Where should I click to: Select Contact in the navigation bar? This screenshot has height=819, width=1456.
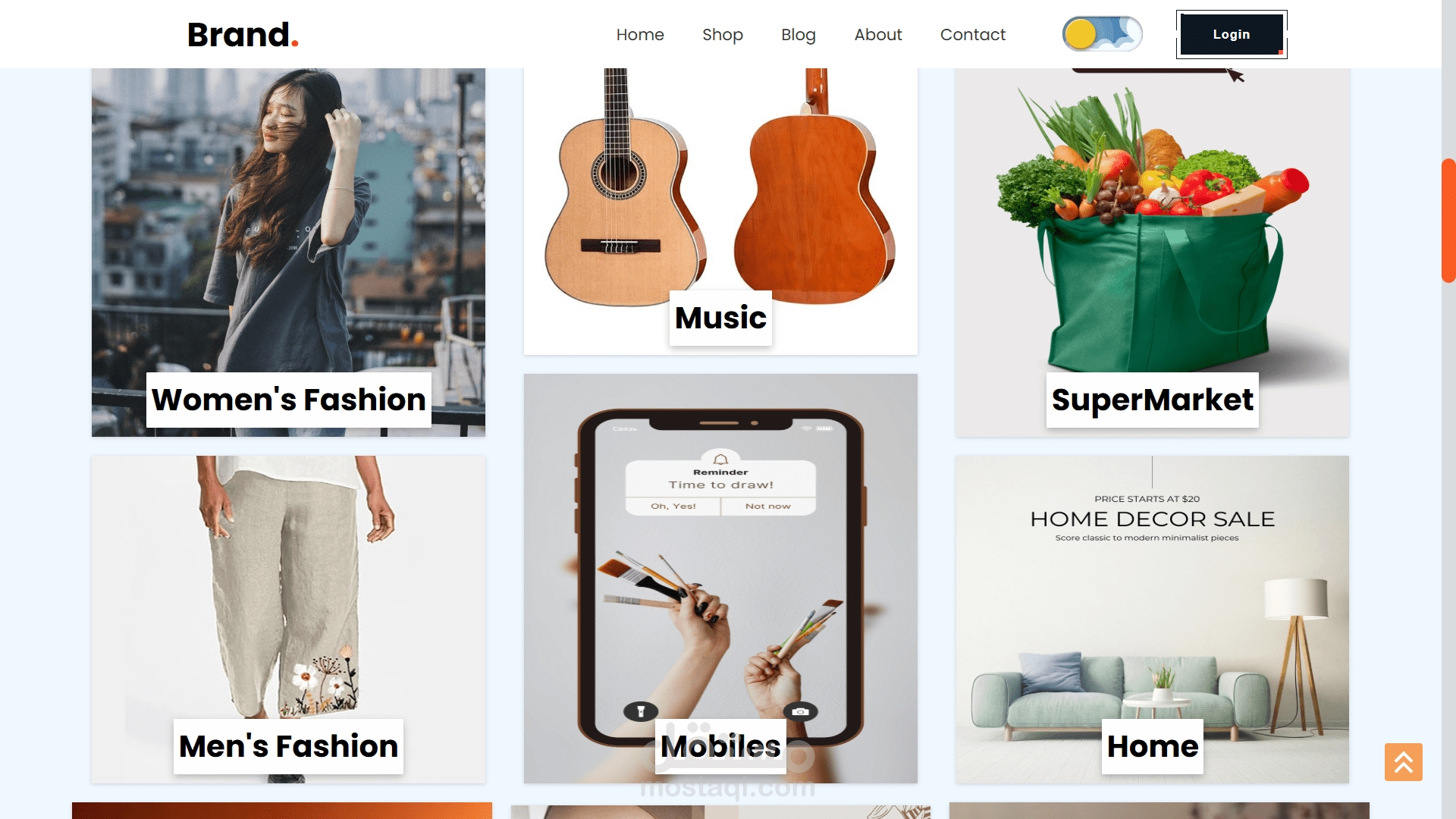click(973, 35)
